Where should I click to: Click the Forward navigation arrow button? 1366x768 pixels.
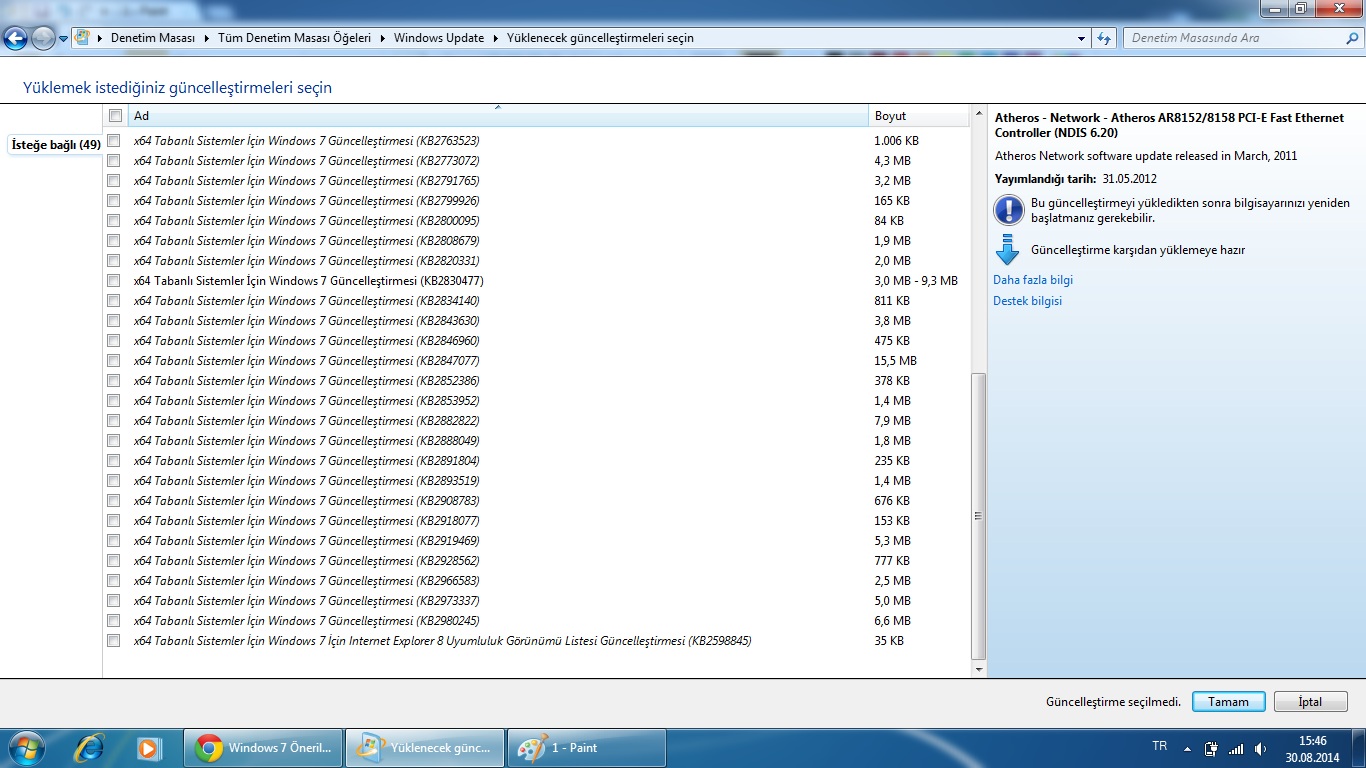[43, 39]
